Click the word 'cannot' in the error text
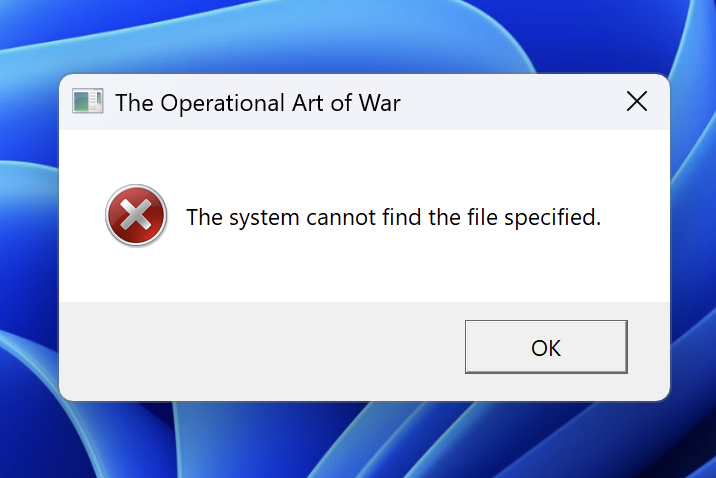Screen dimensions: 716x478 tap(341, 218)
